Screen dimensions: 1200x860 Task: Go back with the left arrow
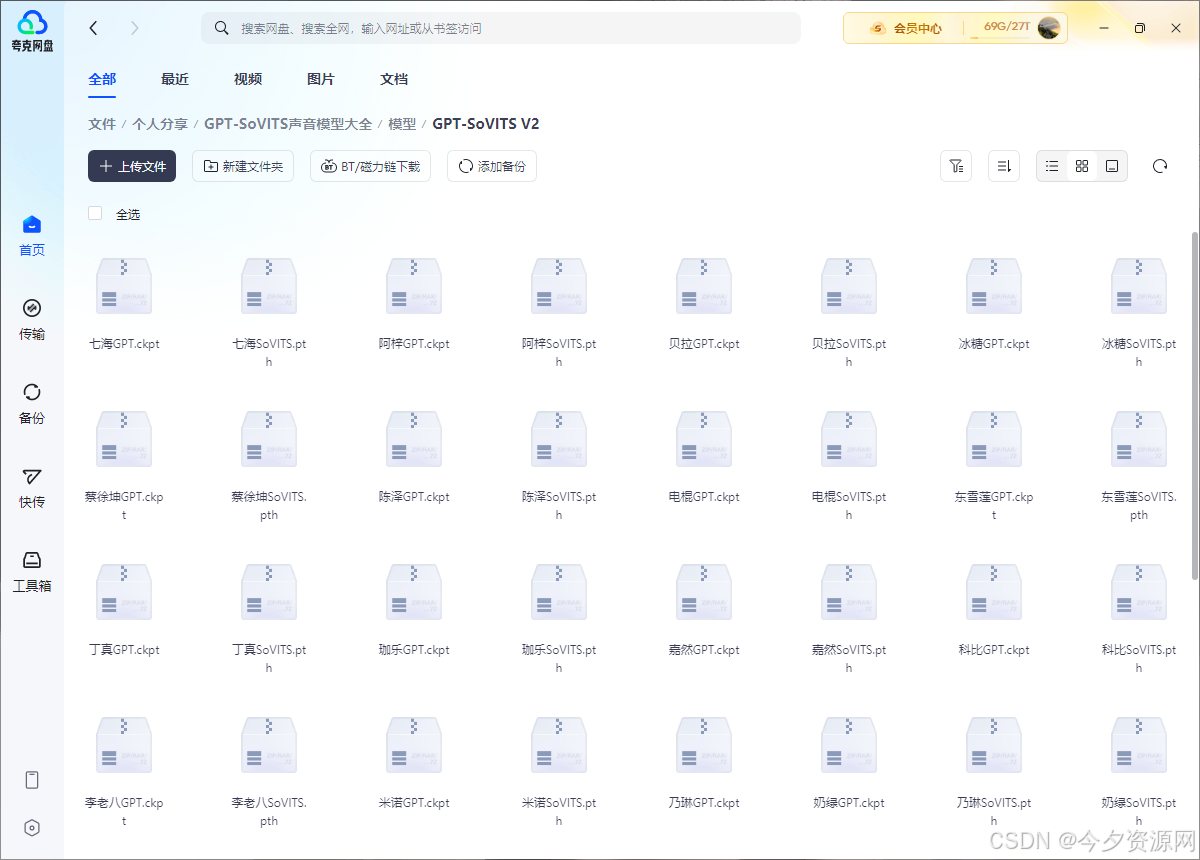pyautogui.click(x=94, y=28)
